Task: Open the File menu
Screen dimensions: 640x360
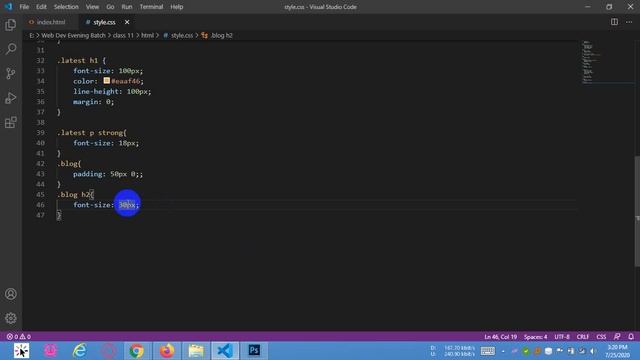Action: point(24,7)
